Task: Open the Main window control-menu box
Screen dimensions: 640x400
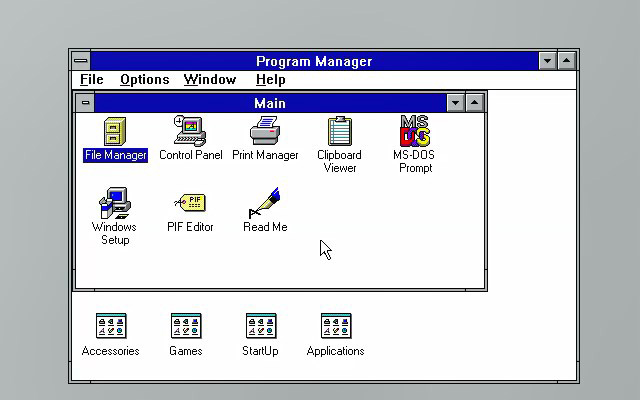Action: click(x=86, y=103)
